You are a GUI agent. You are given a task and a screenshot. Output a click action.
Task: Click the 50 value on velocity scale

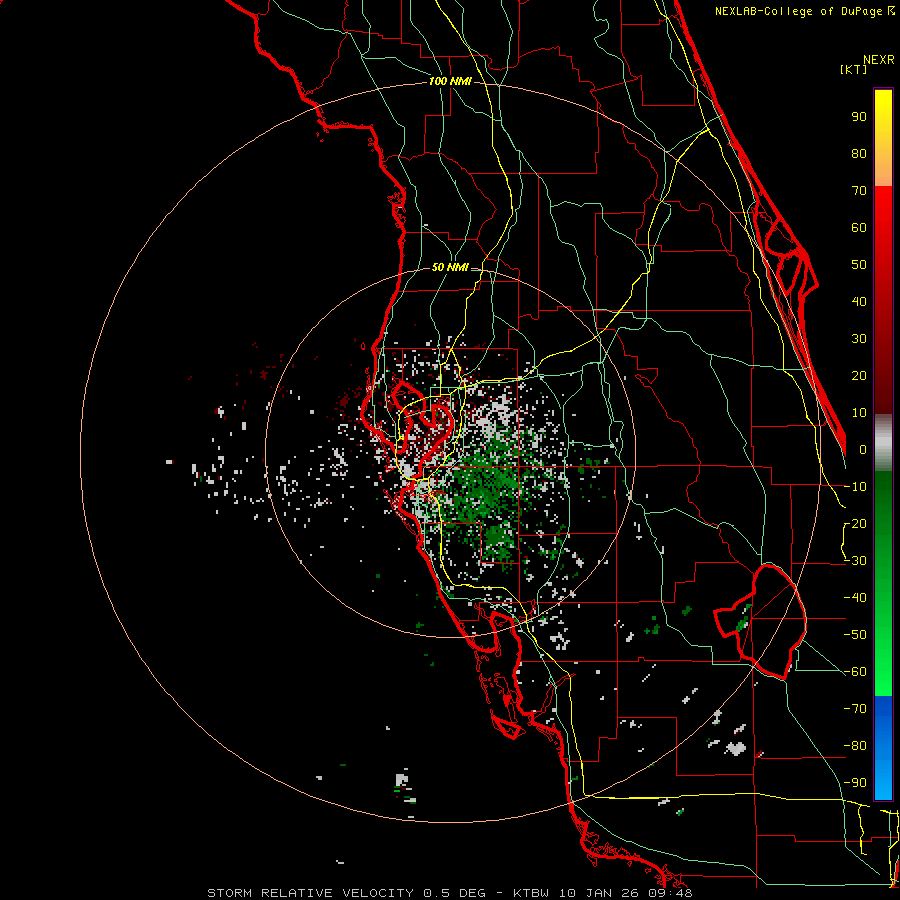pyautogui.click(x=859, y=265)
